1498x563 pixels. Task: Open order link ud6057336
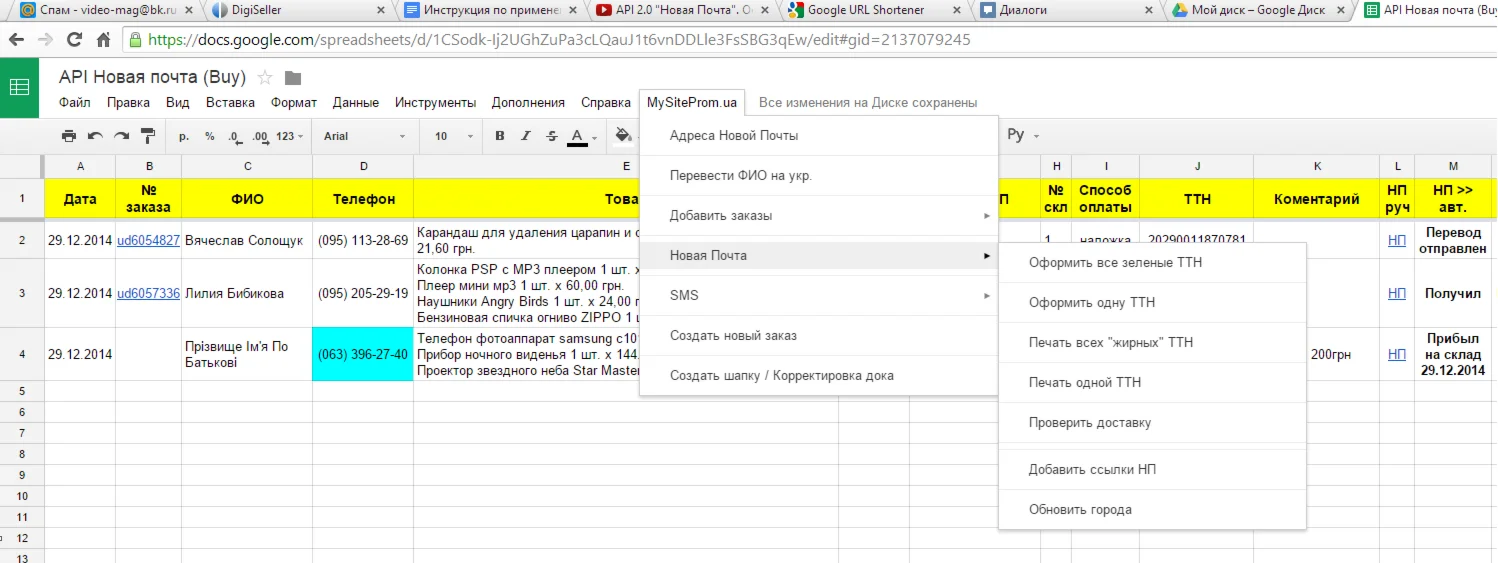[x=148, y=294]
